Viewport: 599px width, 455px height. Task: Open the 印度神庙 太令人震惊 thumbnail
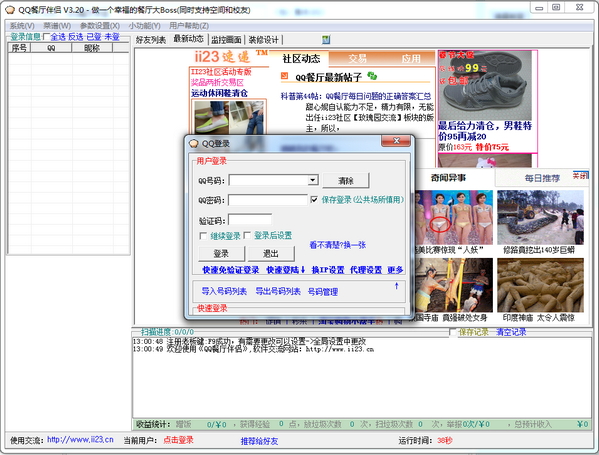coord(541,286)
